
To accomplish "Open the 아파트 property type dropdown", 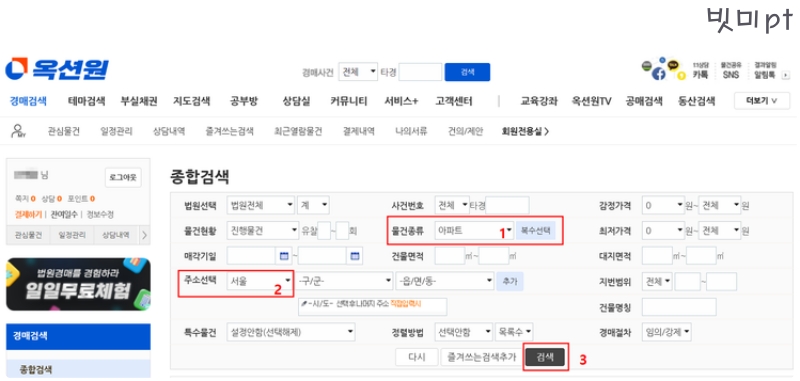I will point(474,231).
